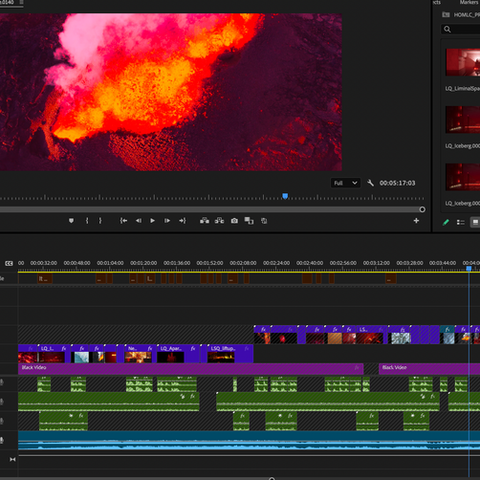Select the first caption segment labeled It
The image size is (480, 480).
(x=45, y=279)
